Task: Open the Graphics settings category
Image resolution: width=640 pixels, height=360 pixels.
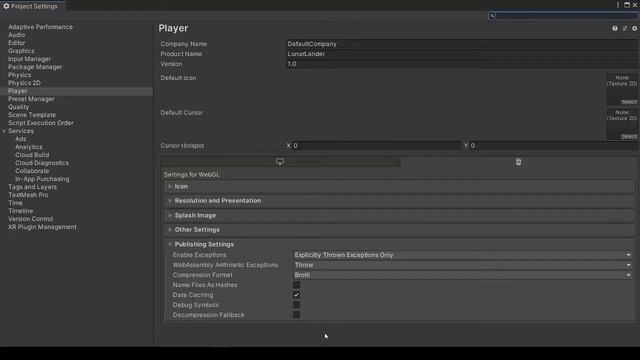Action: (21, 51)
